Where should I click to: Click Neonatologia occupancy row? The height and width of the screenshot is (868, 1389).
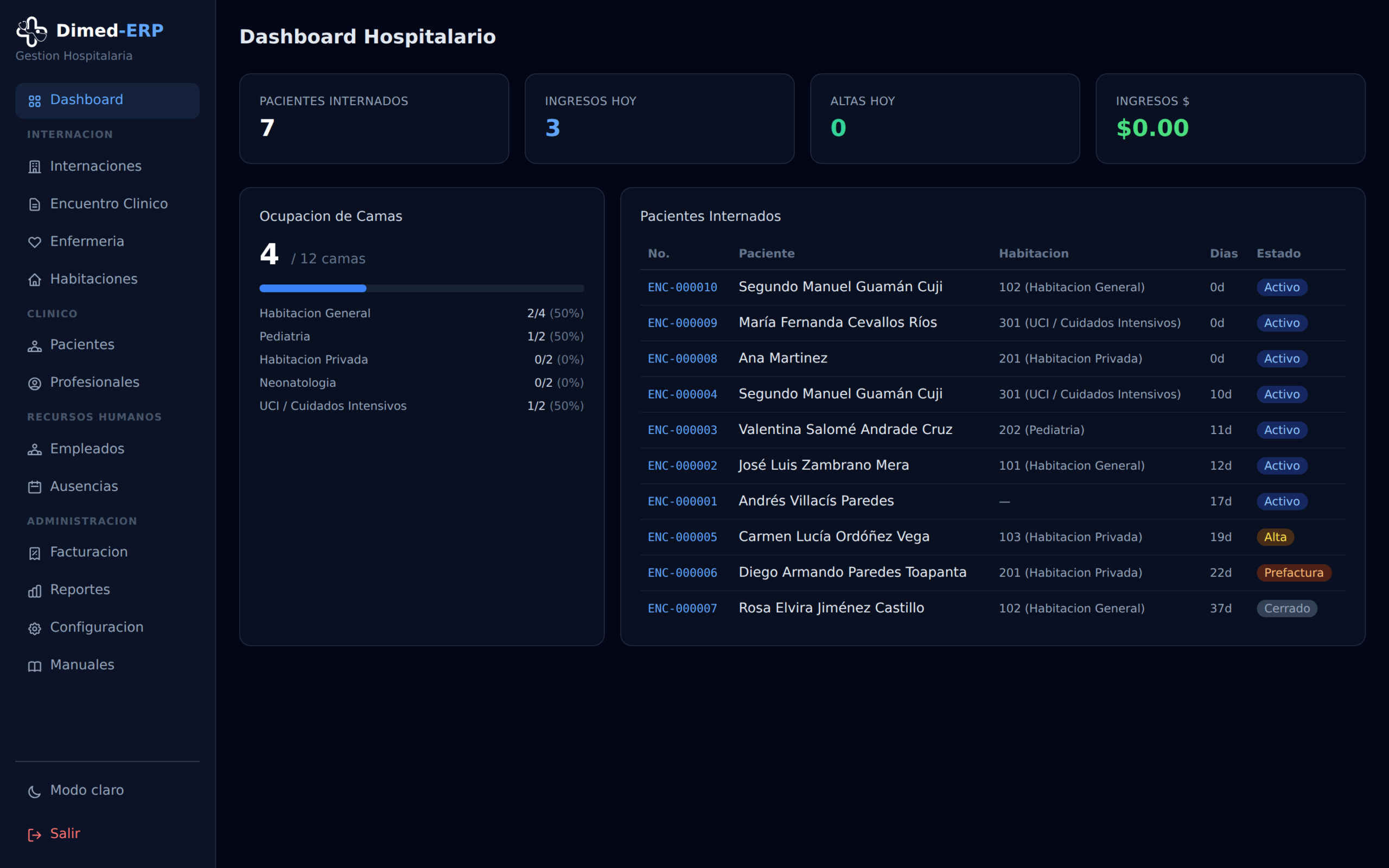tap(422, 383)
